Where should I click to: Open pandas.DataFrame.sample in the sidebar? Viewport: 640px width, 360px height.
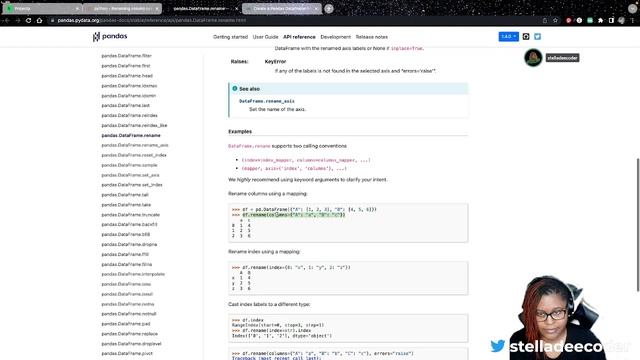tap(129, 165)
